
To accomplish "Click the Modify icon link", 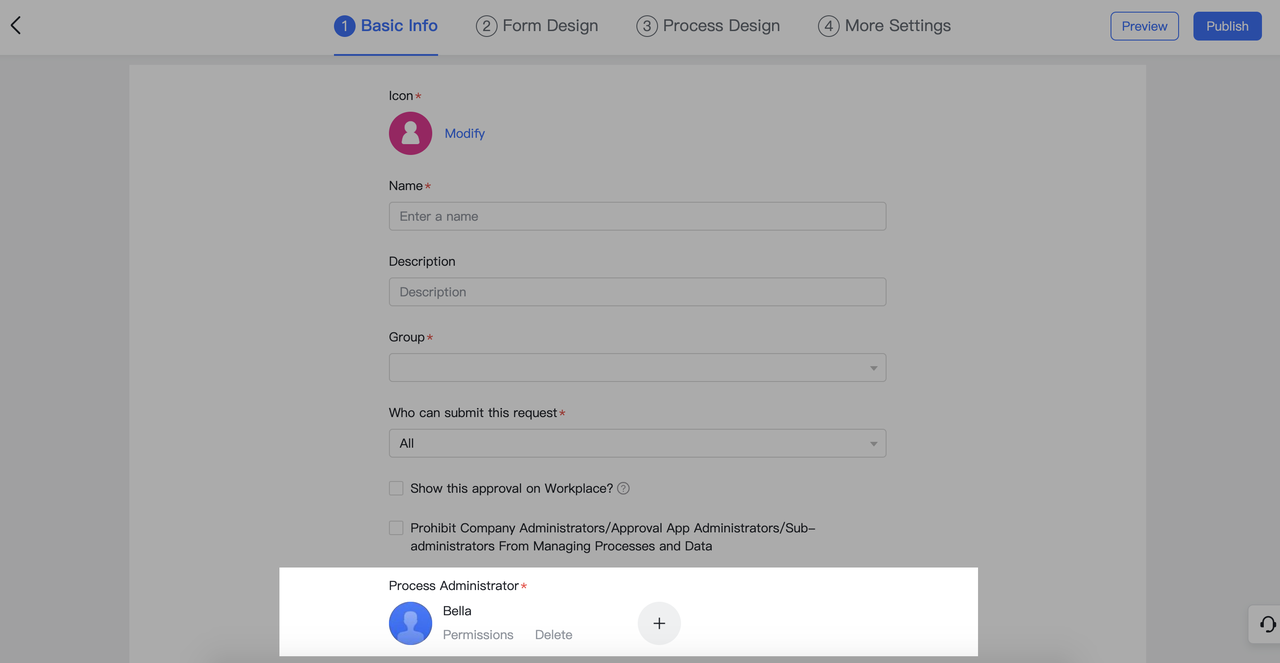I will click(x=464, y=133).
